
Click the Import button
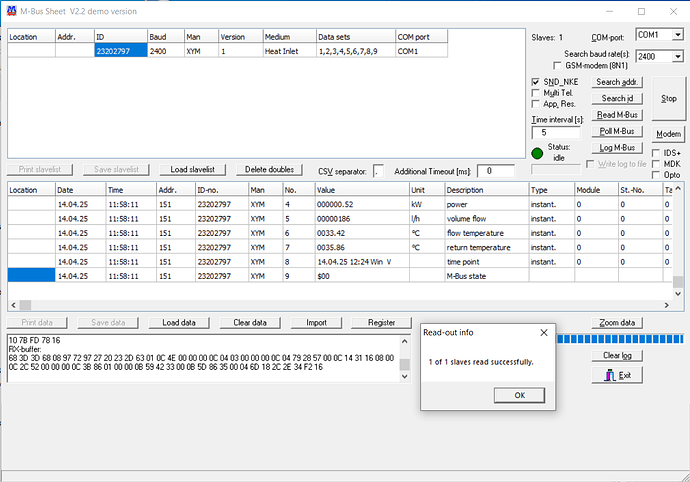[x=316, y=323]
